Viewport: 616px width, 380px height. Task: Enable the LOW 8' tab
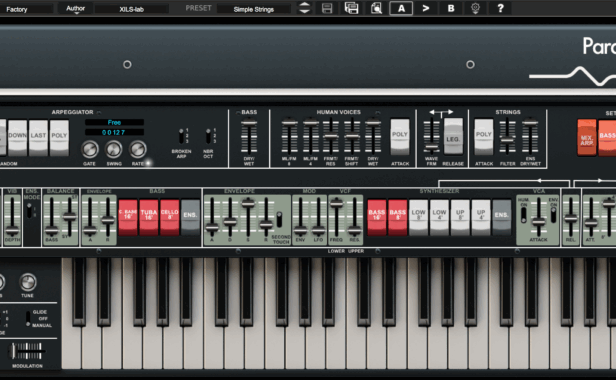[x=418, y=217]
